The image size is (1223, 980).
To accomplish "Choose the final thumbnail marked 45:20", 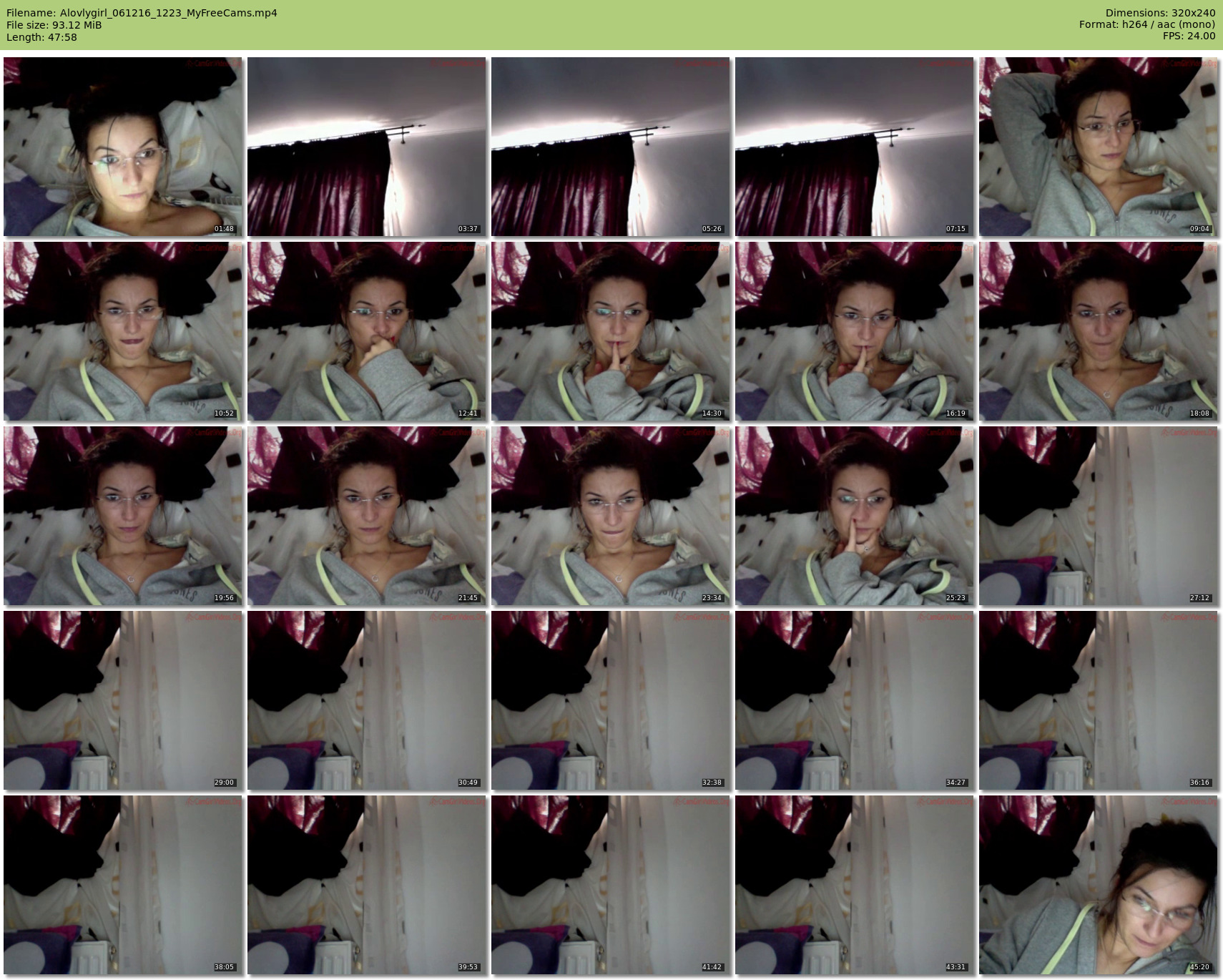I will coord(1099,885).
